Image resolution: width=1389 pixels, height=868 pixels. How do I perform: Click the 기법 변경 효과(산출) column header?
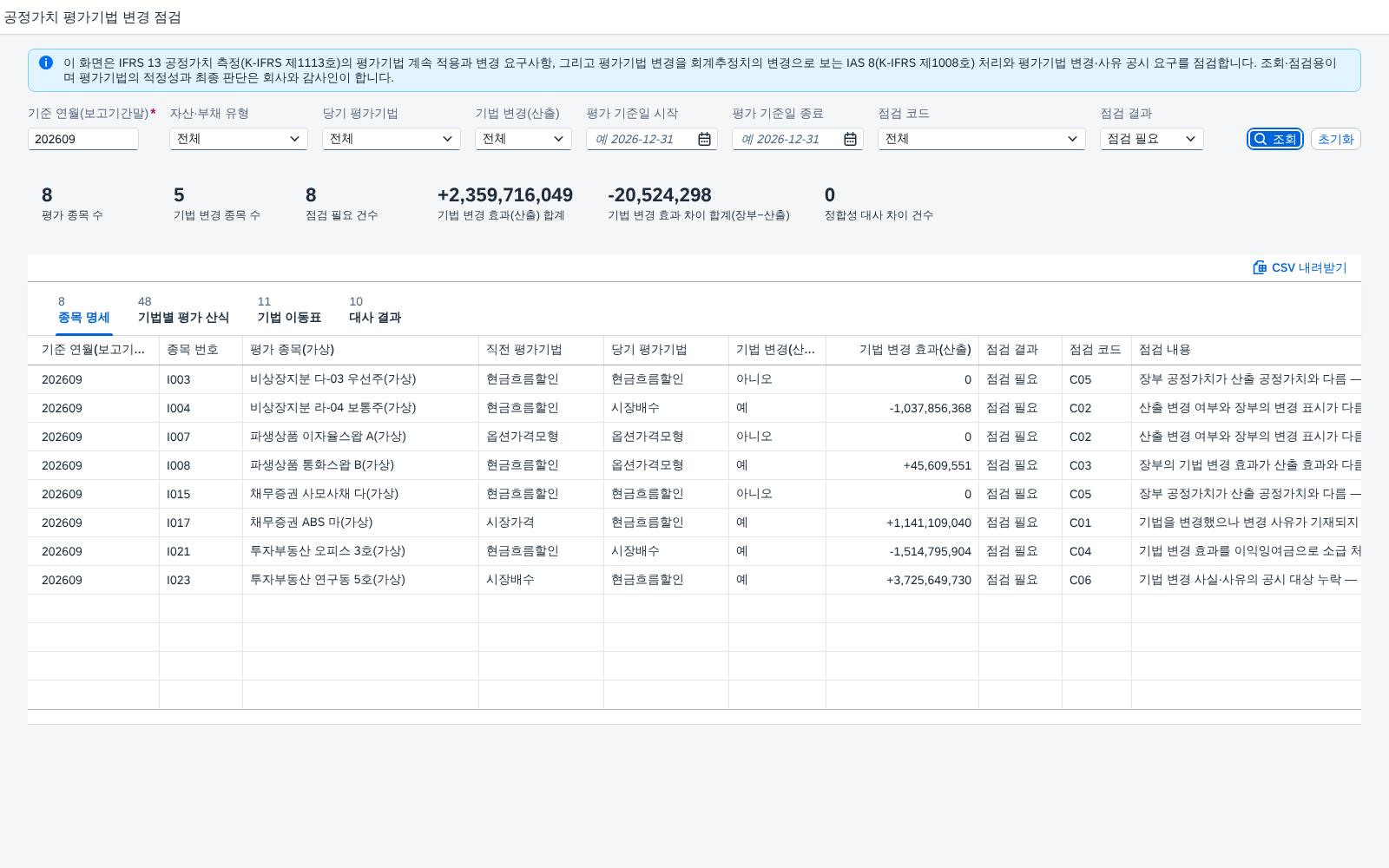point(902,350)
